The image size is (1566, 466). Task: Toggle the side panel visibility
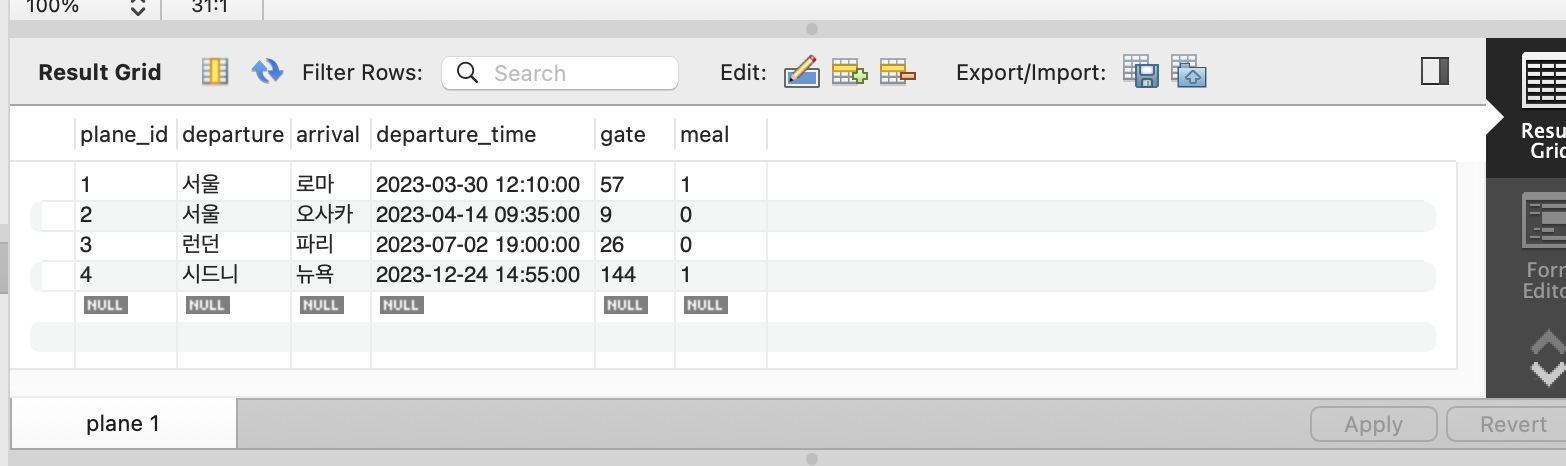pos(1435,71)
